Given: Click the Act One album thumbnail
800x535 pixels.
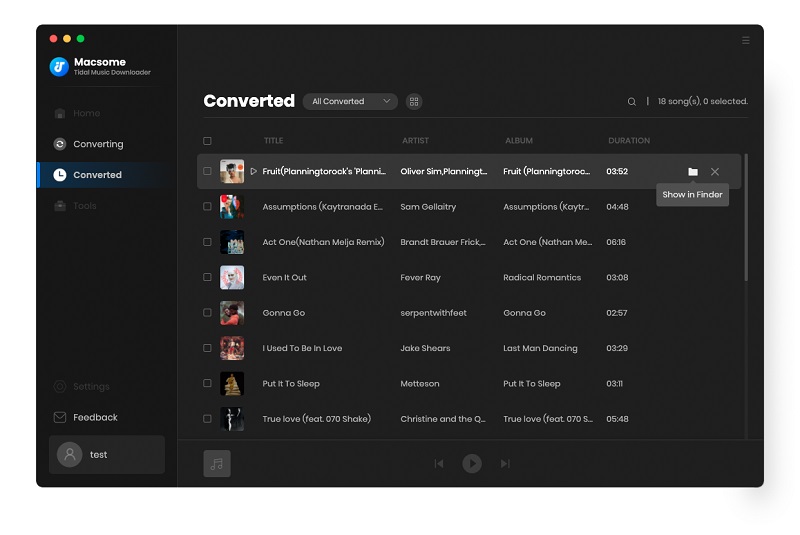Looking at the screenshot, I should (232, 242).
